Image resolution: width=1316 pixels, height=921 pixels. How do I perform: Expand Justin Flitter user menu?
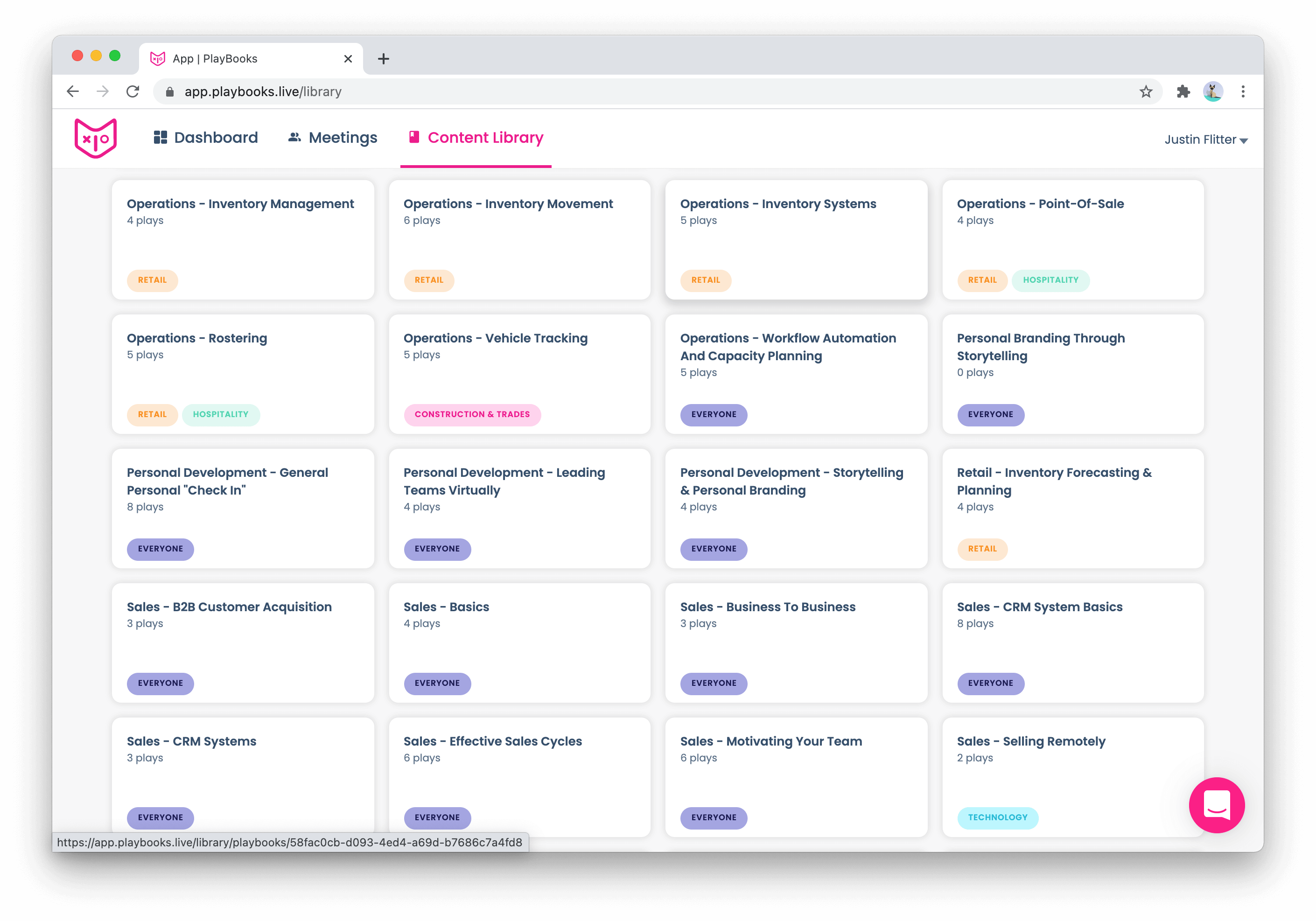(1205, 140)
